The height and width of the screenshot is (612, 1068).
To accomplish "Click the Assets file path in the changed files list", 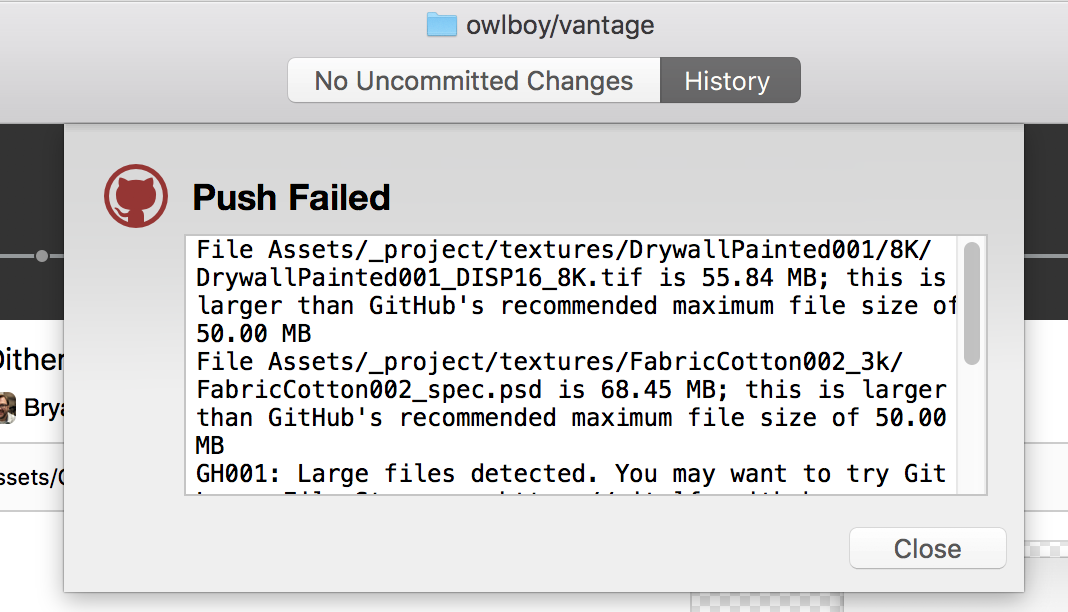I will [32, 477].
